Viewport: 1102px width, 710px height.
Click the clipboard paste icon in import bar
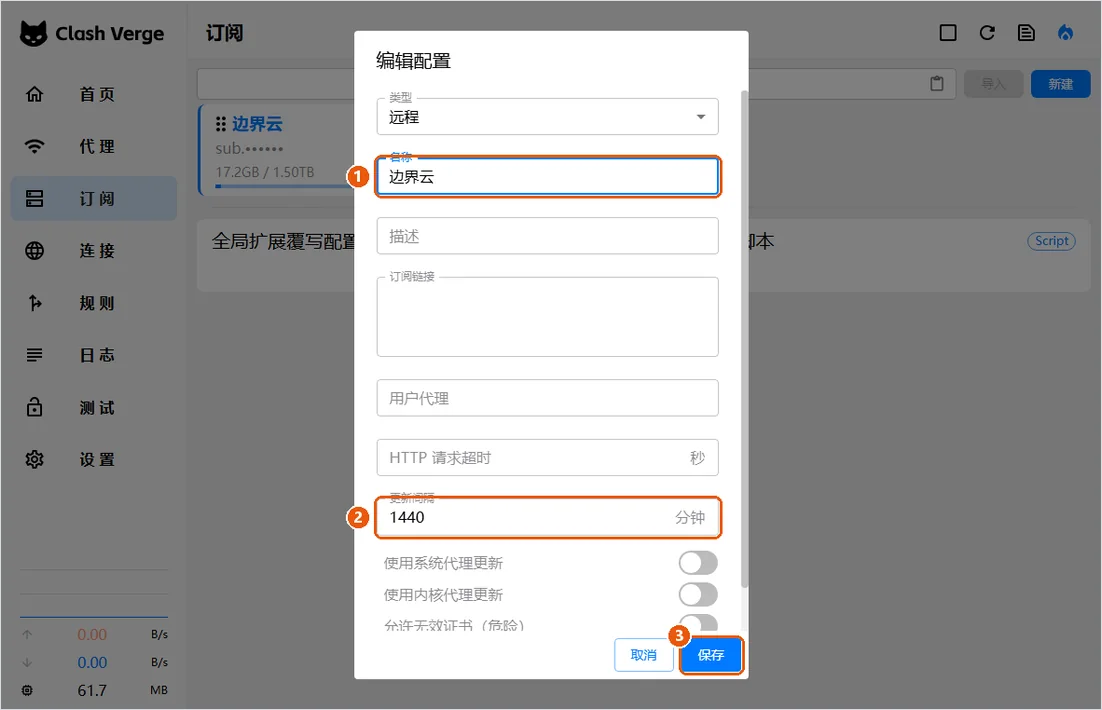(x=937, y=84)
